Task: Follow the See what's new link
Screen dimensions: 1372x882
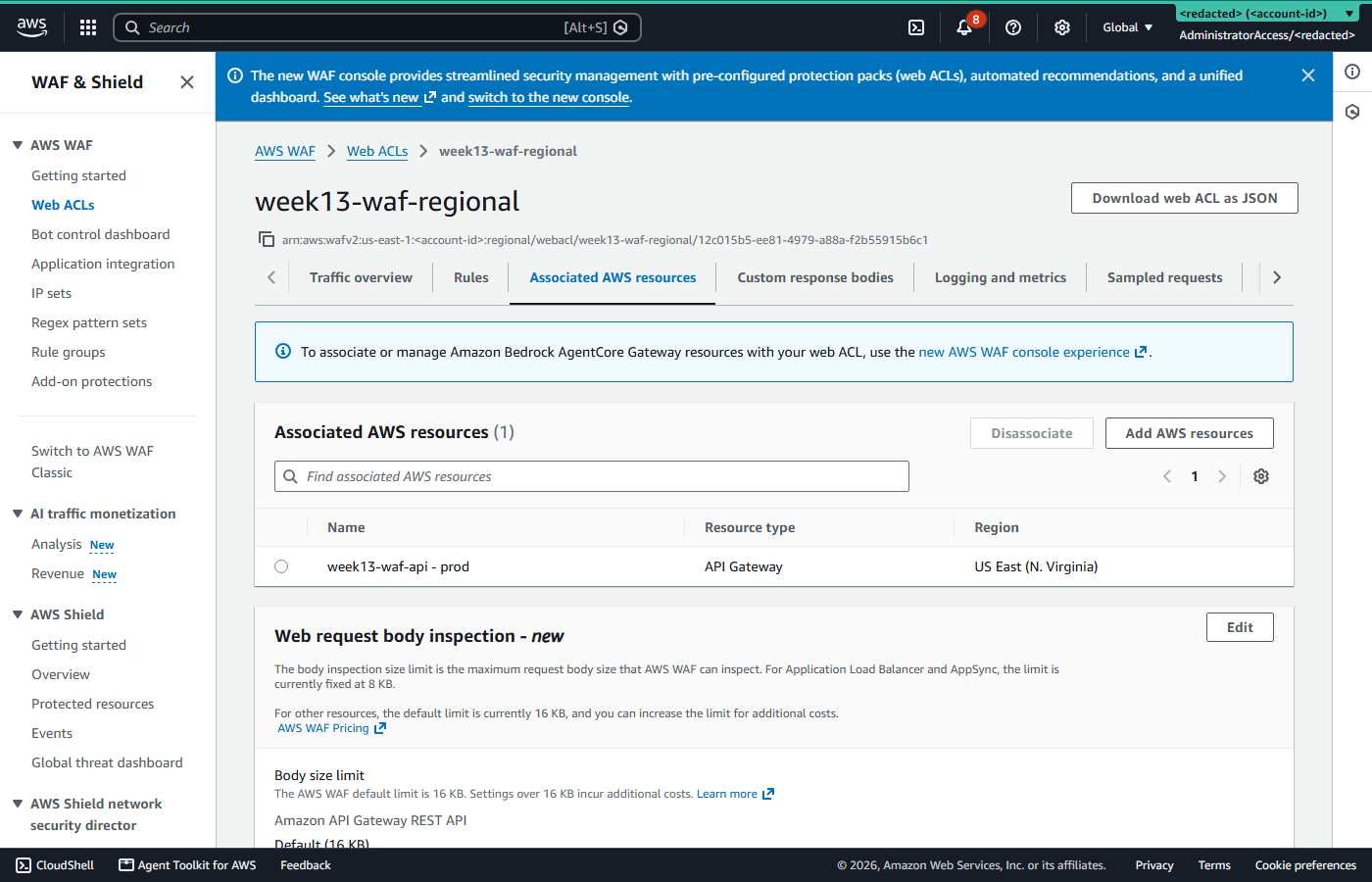Action: click(379, 97)
